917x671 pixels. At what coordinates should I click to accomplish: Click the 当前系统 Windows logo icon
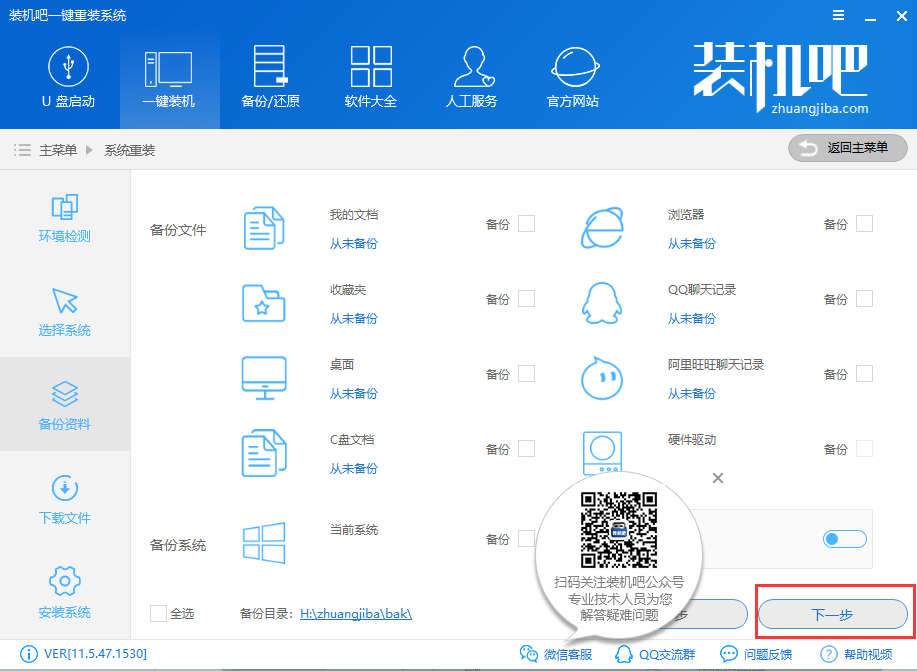click(264, 543)
